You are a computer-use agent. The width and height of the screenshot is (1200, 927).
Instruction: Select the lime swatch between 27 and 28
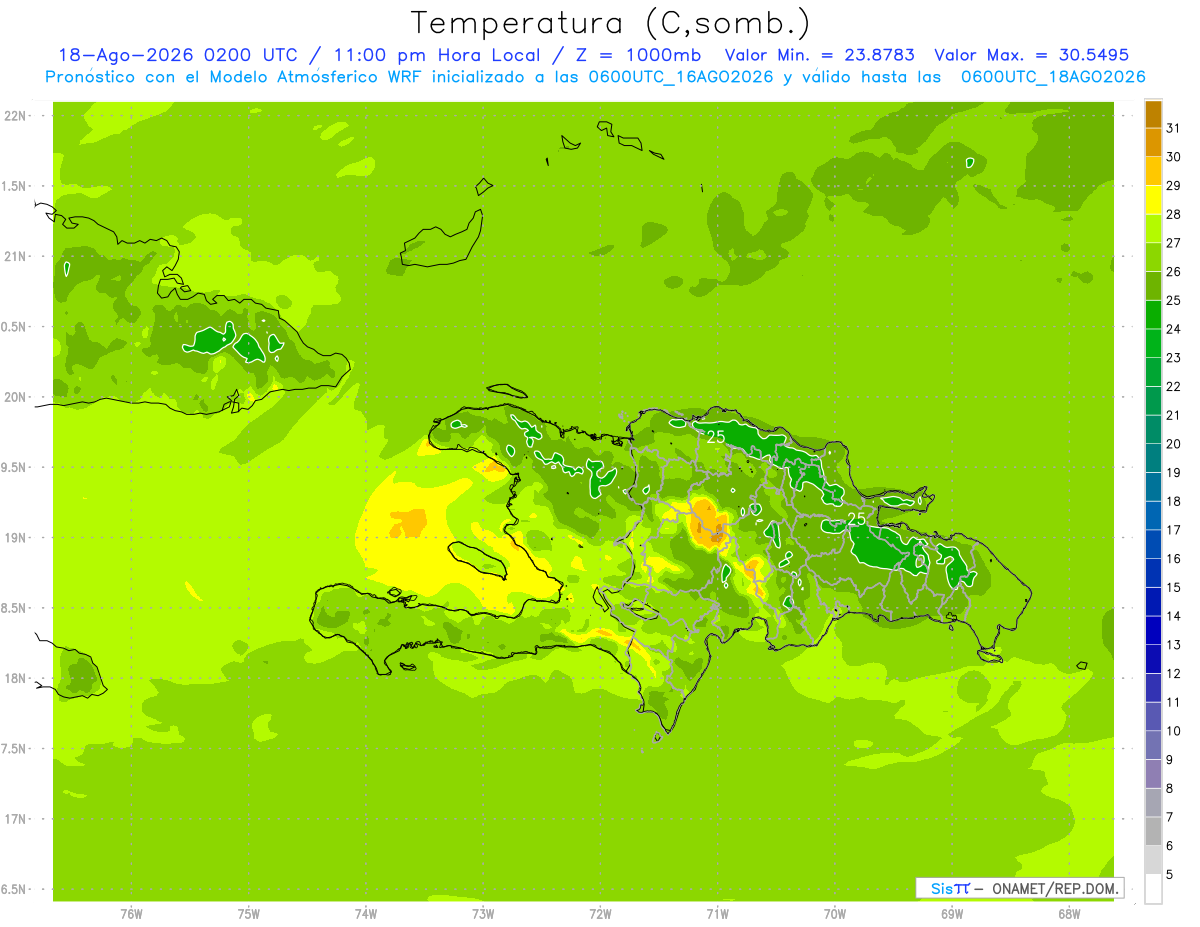pyautogui.click(x=1153, y=229)
